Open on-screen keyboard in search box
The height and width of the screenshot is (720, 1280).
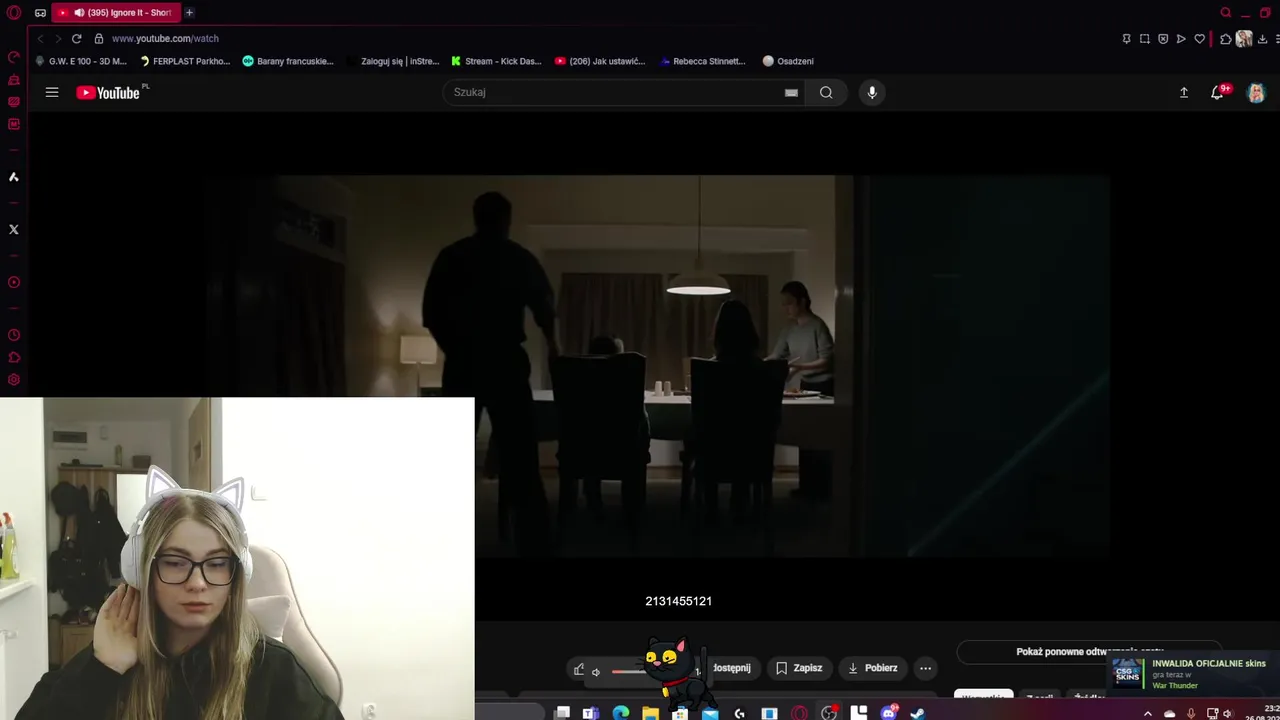pos(791,92)
